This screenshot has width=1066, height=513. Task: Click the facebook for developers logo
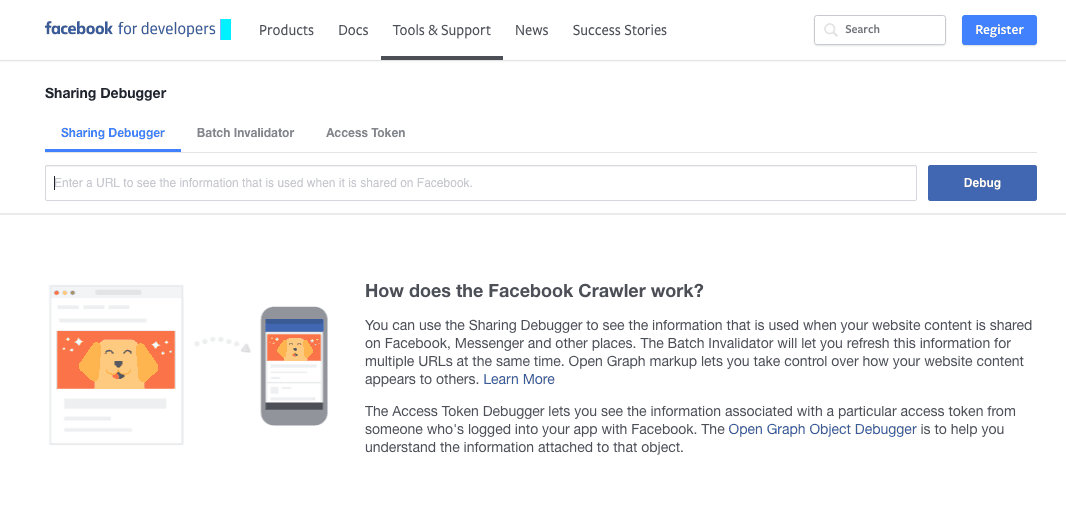pos(130,29)
